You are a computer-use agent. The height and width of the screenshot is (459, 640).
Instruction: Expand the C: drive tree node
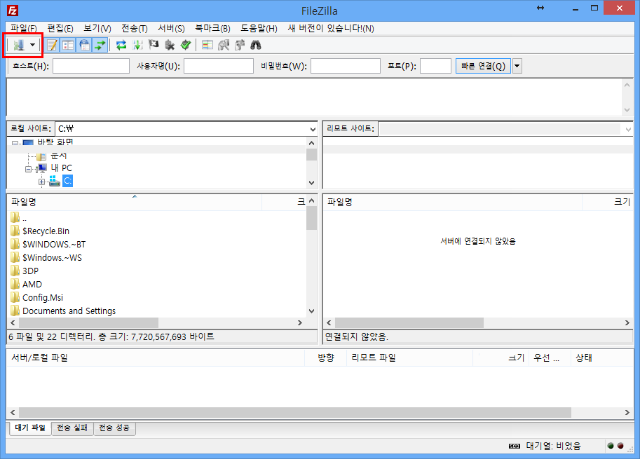click(42, 182)
